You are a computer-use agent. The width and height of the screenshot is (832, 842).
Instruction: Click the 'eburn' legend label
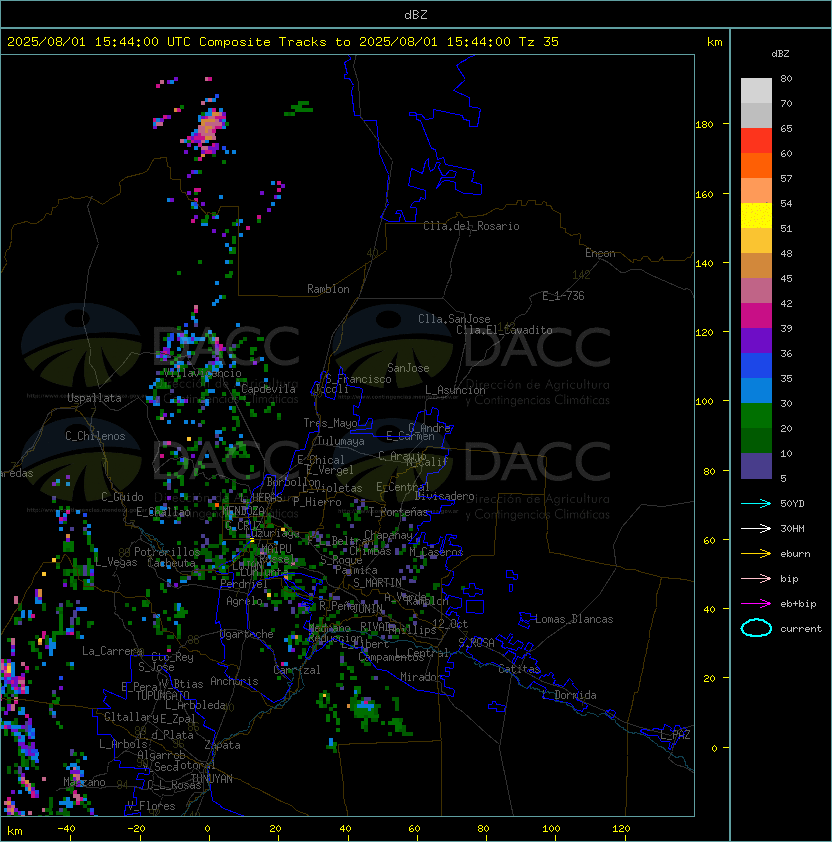point(795,554)
